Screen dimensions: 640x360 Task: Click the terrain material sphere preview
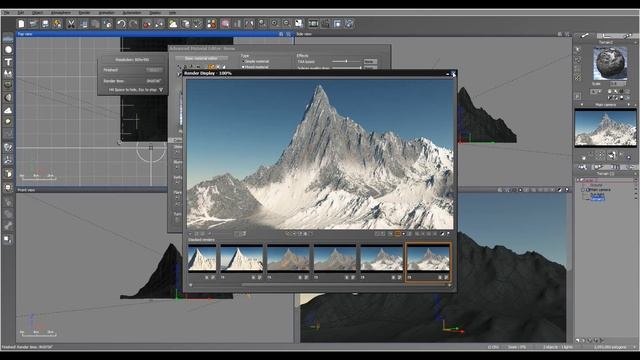pos(610,63)
